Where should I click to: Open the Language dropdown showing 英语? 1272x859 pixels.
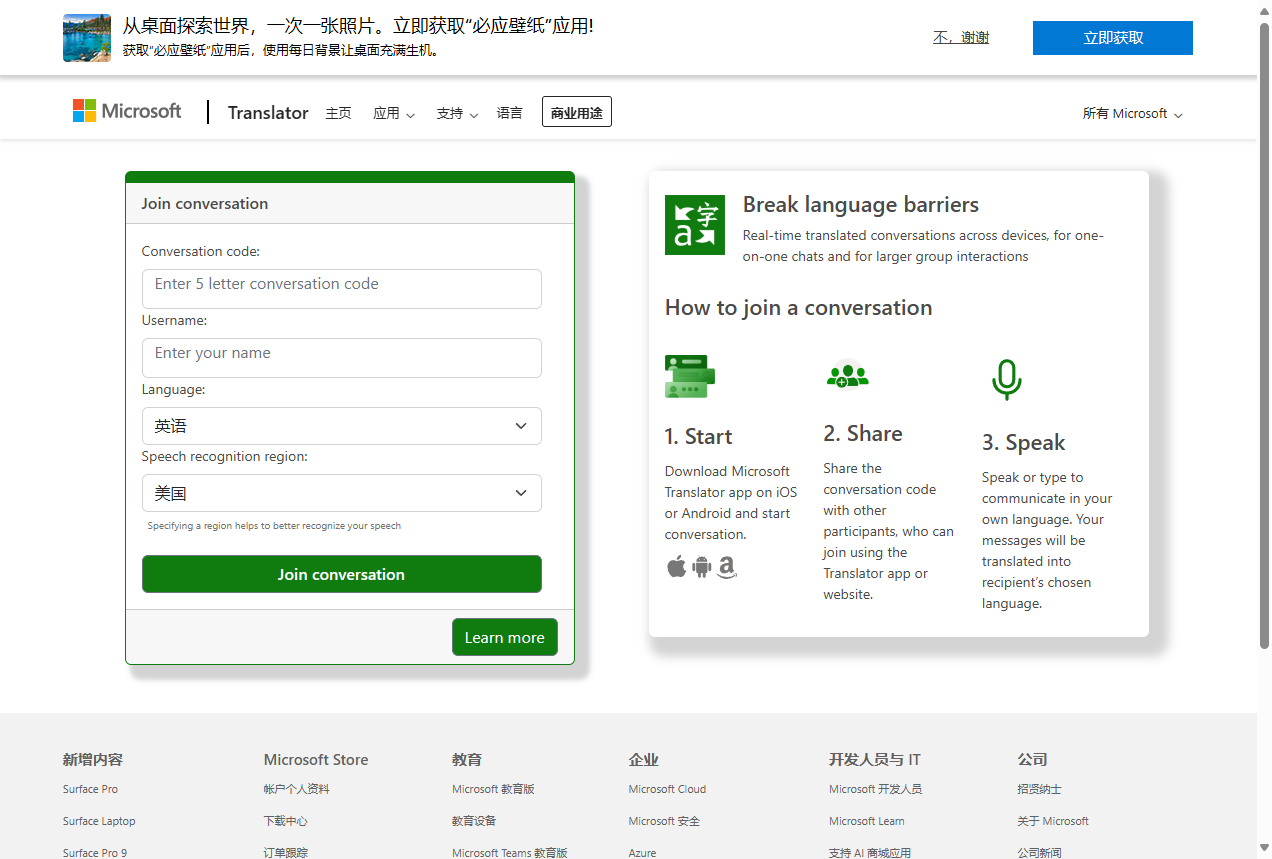pyautogui.click(x=341, y=425)
